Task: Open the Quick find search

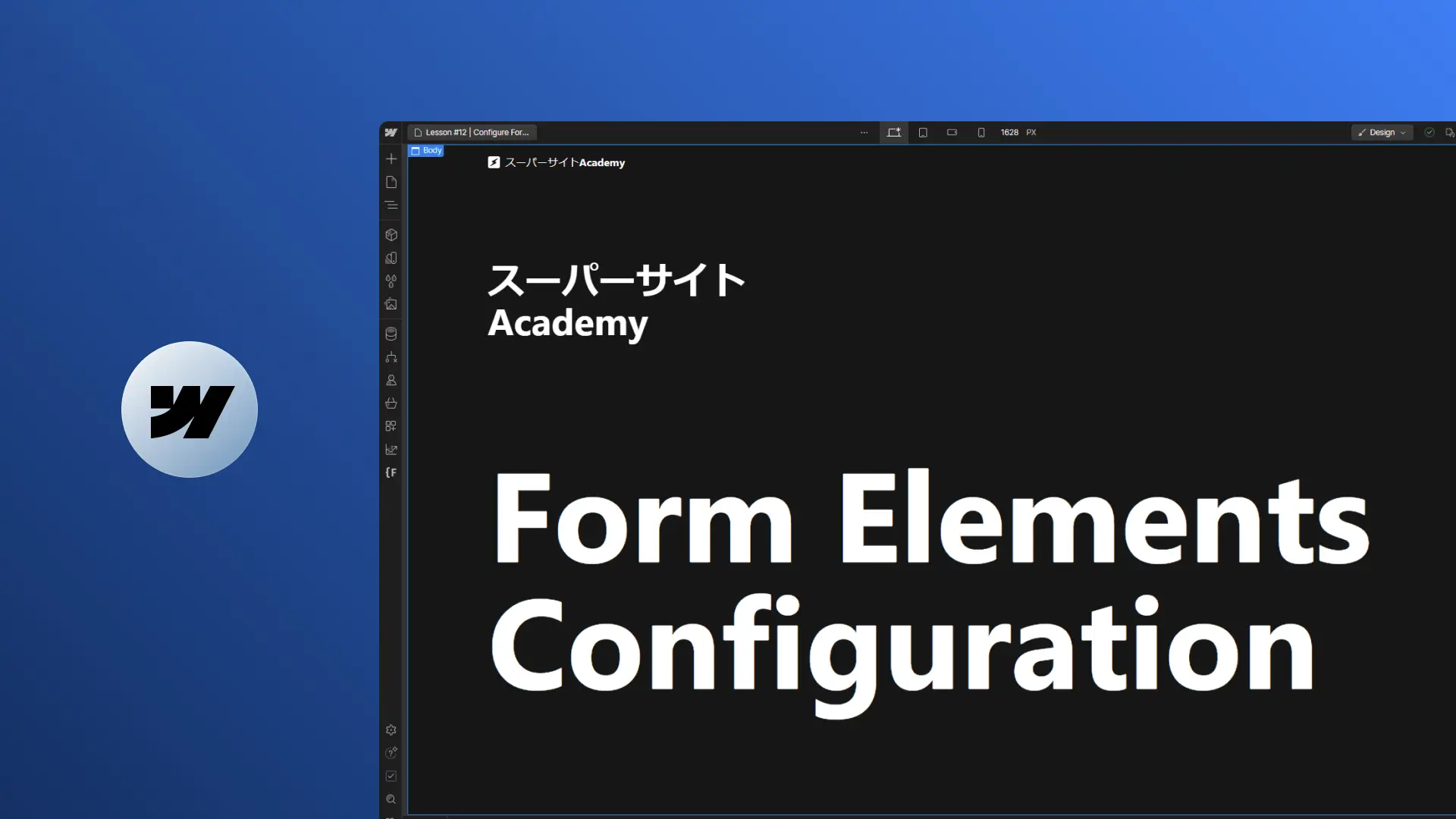Action: tap(391, 799)
